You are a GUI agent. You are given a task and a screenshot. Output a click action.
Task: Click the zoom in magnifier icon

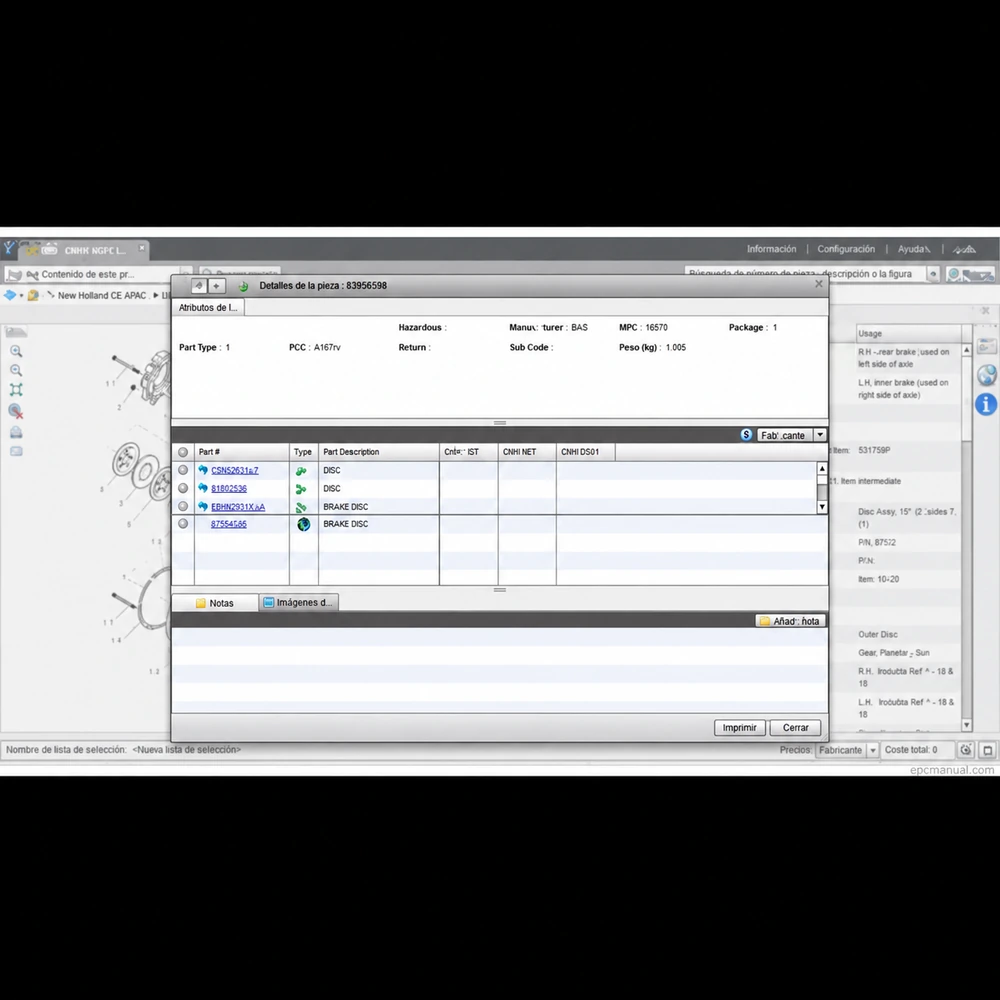16,351
